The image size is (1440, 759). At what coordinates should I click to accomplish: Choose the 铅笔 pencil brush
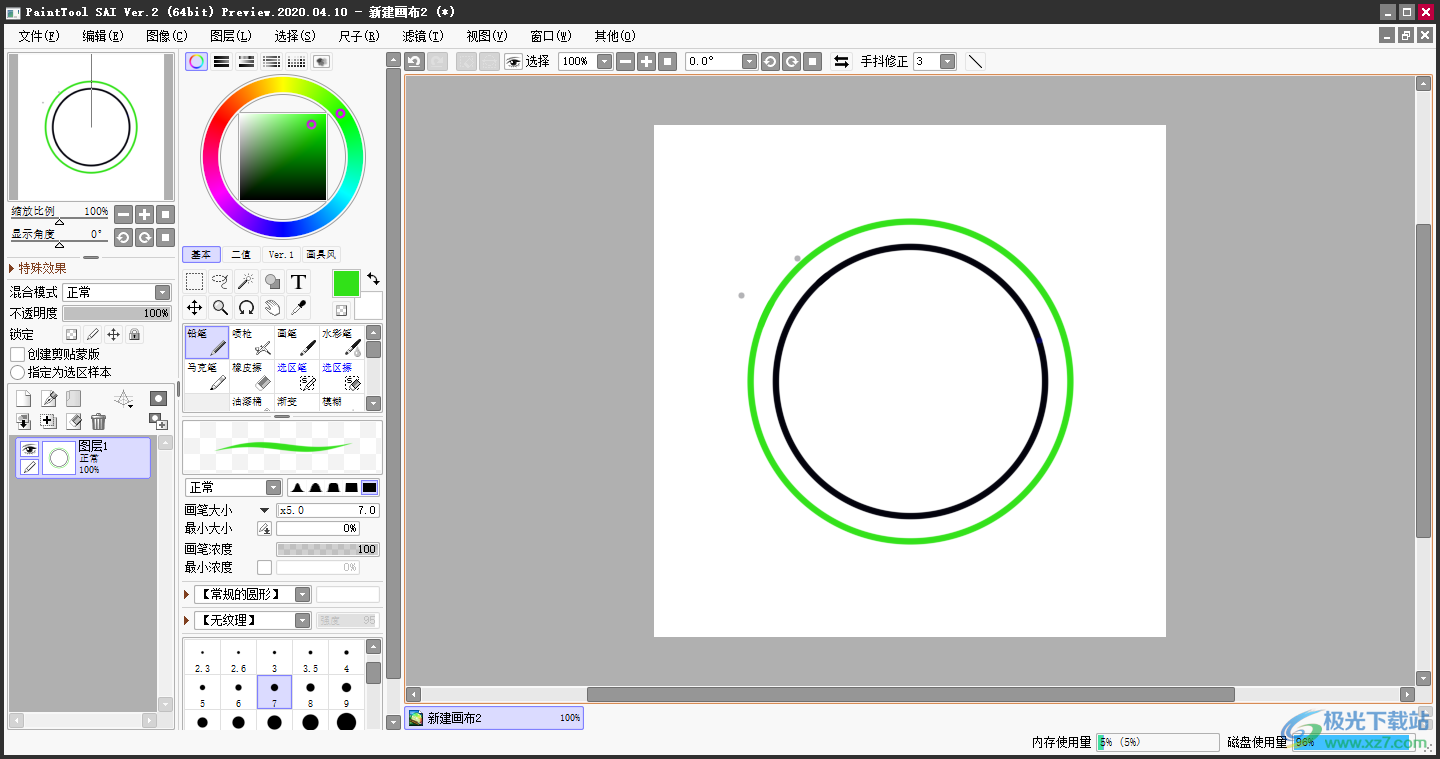pos(207,343)
